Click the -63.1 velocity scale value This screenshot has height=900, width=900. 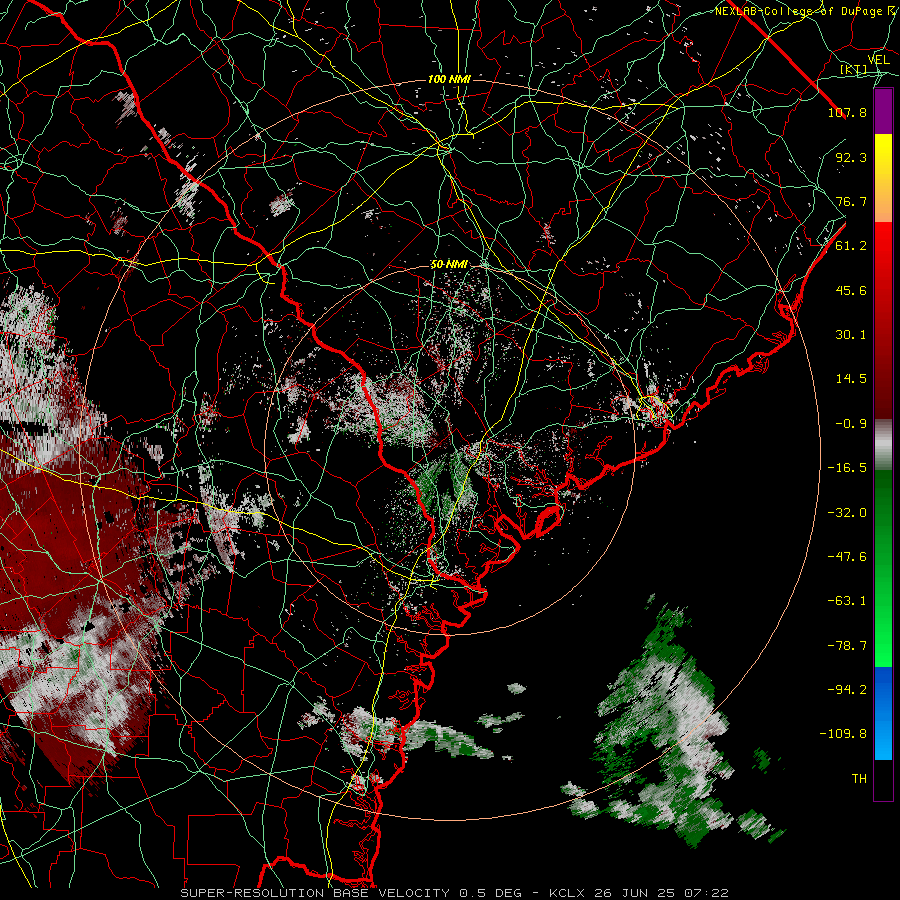(x=847, y=601)
